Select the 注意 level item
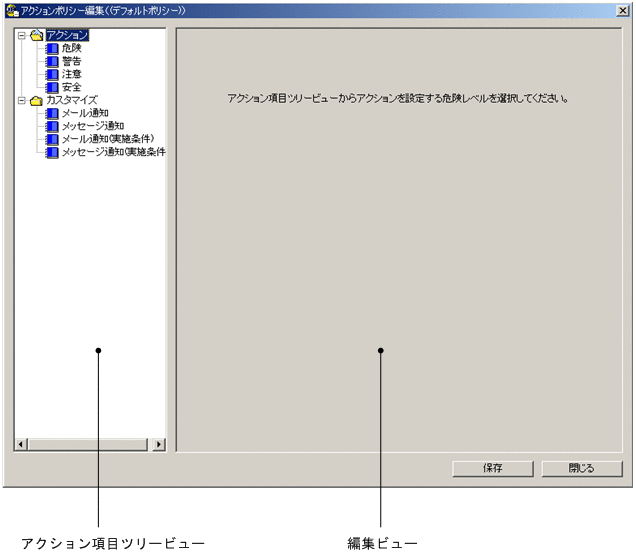The image size is (636, 556). tap(71, 74)
